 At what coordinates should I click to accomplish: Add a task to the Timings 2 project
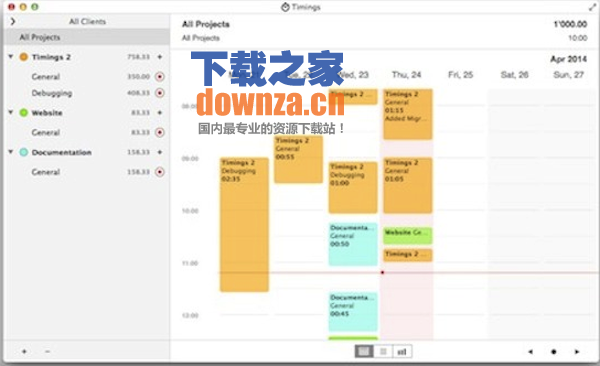(x=160, y=57)
